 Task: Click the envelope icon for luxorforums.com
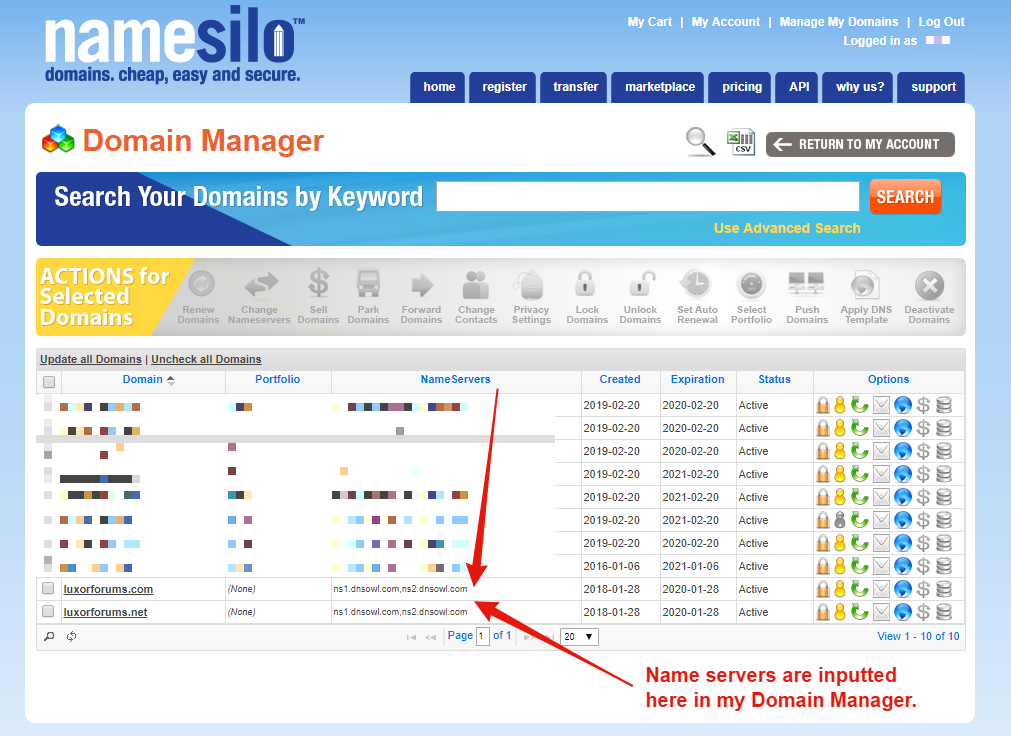[881, 589]
